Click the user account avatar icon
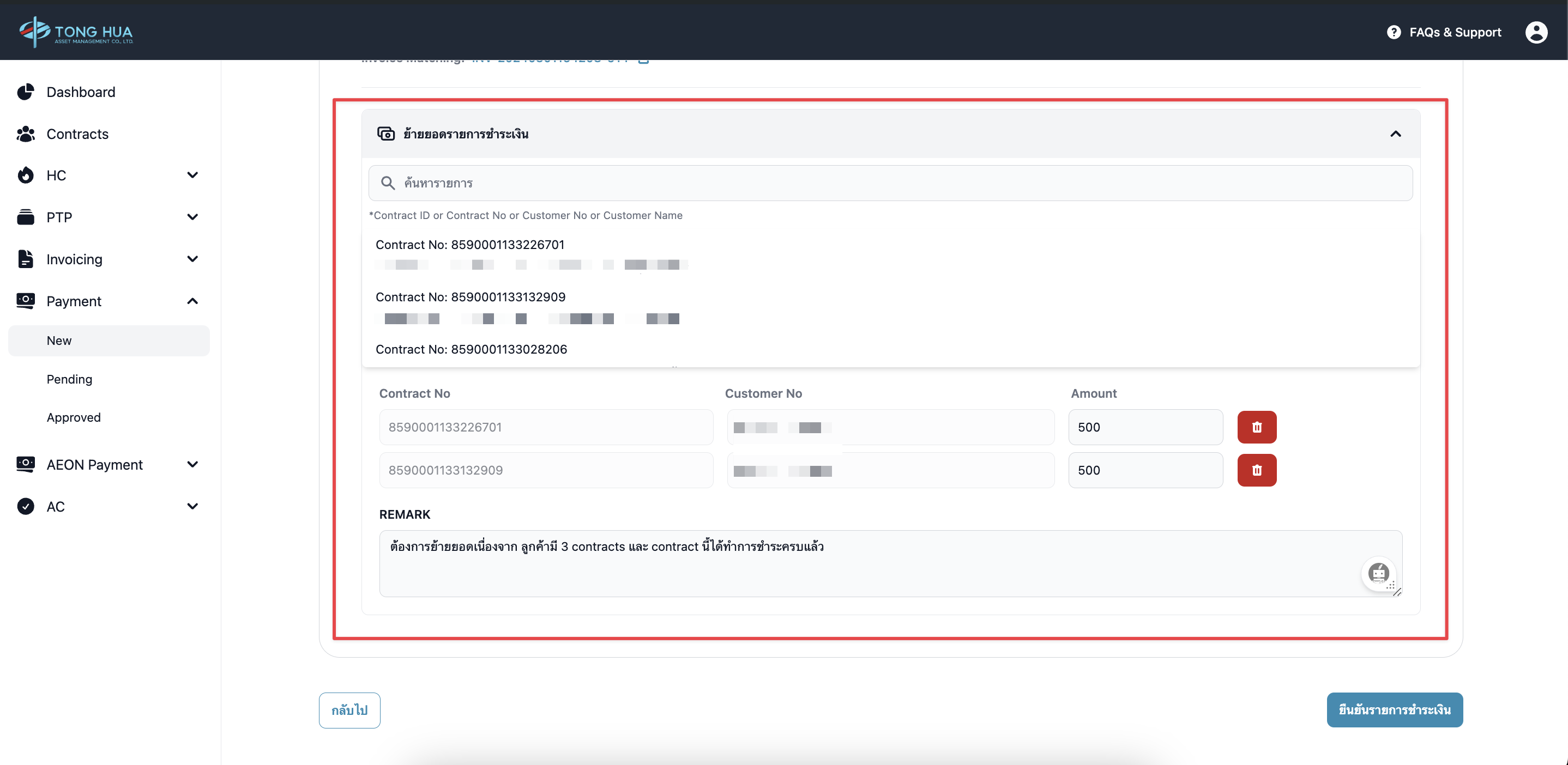This screenshot has width=1568, height=765. tap(1536, 32)
